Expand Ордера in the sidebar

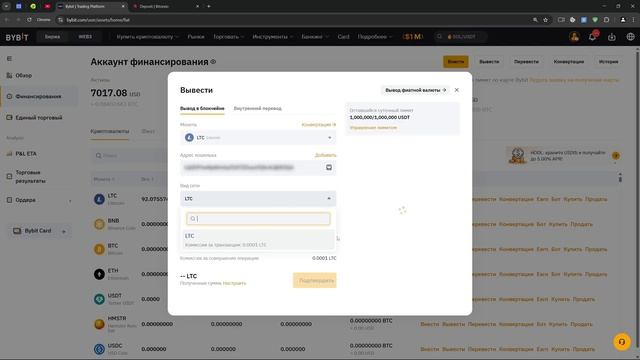[39, 200]
